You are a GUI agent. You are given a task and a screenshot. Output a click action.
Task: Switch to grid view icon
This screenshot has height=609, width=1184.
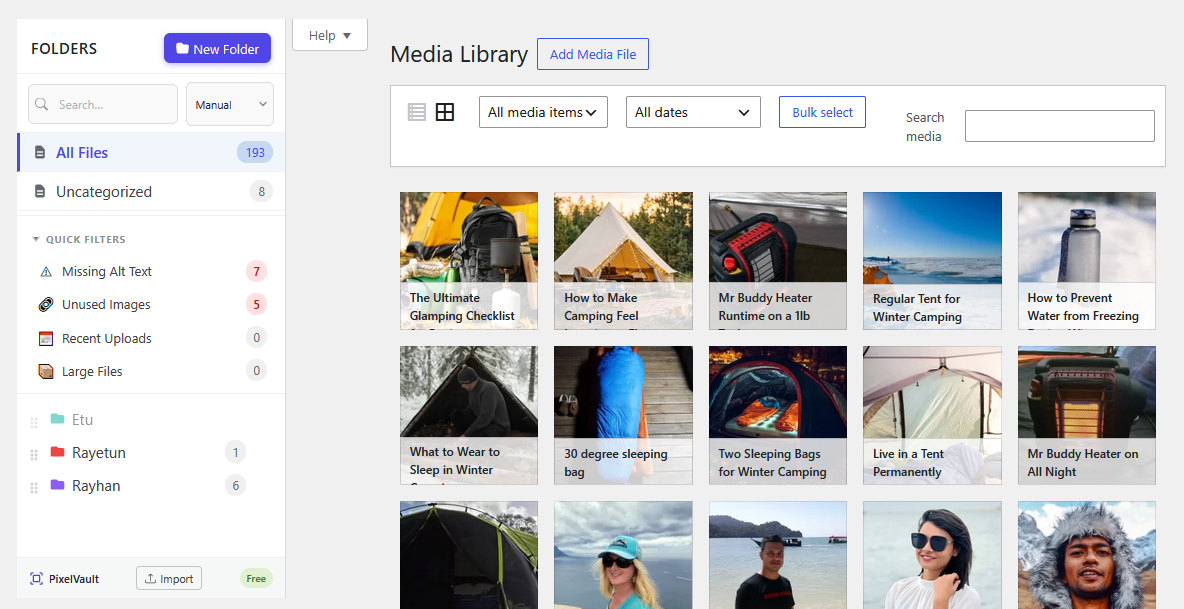coord(446,112)
